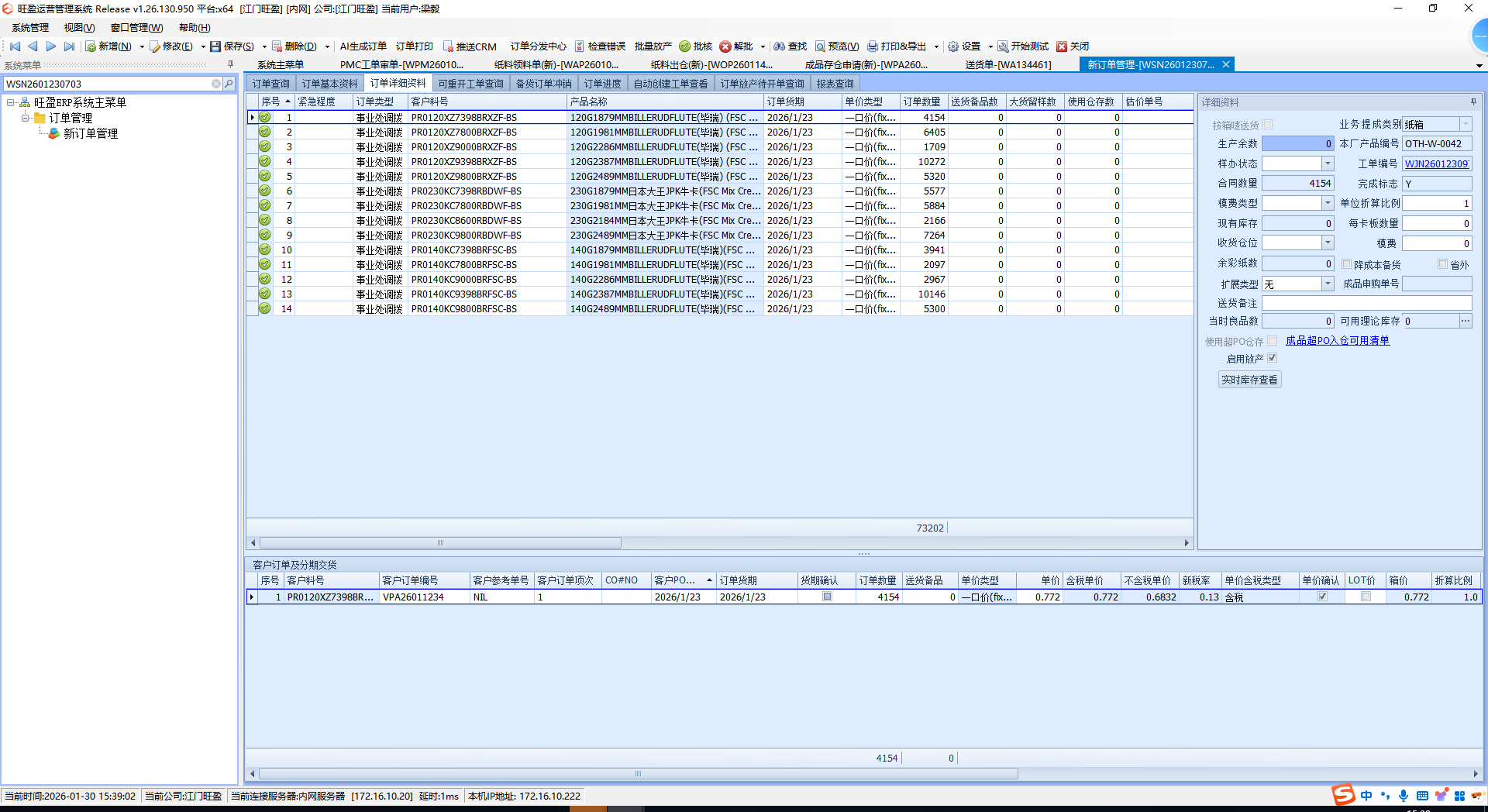1488x812 pixels.
Task: Clear the WSN2601230703 search box
Action: click(216, 84)
